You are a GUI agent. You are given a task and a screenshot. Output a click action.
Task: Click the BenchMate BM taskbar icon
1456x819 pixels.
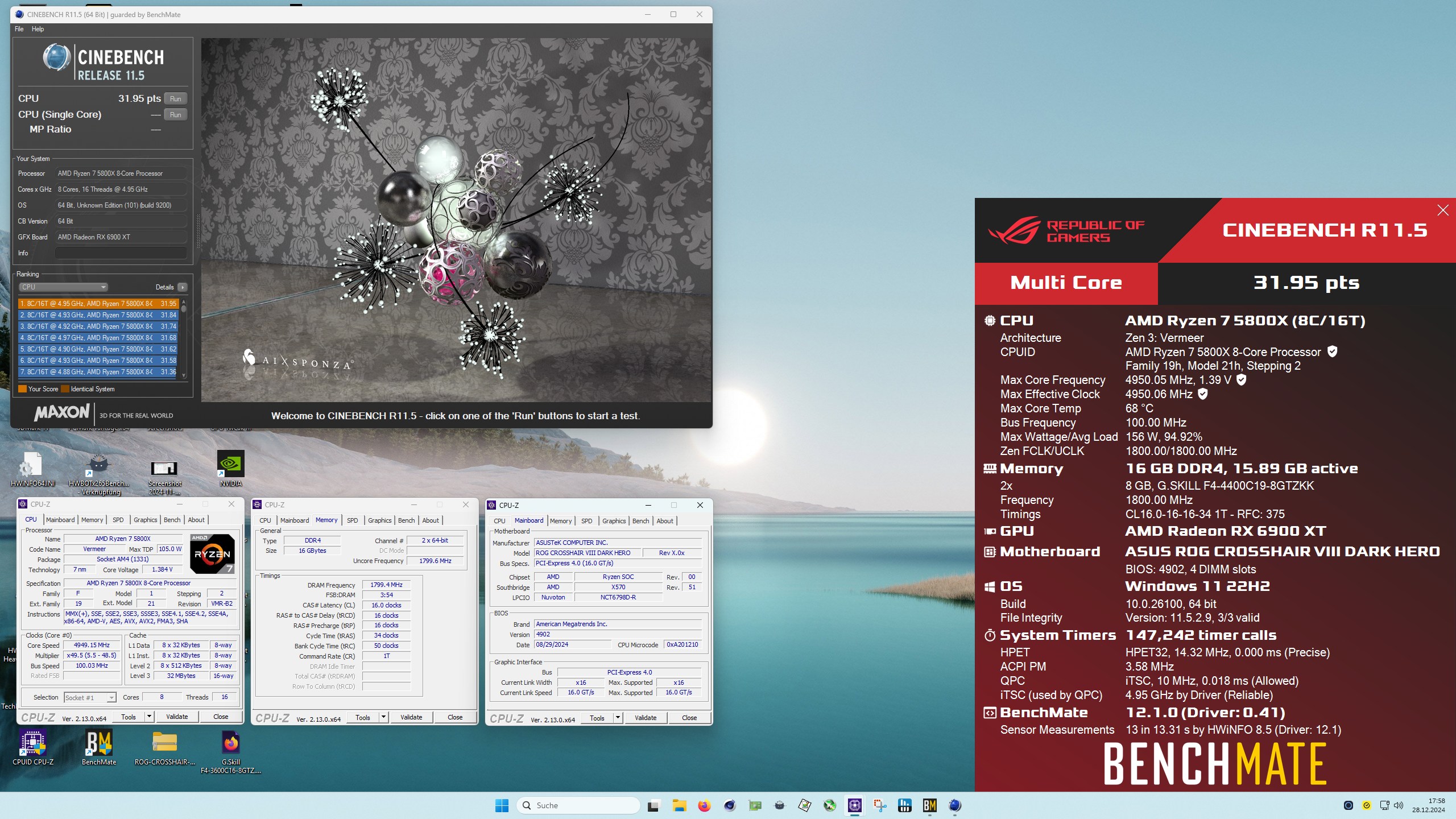coord(930,805)
